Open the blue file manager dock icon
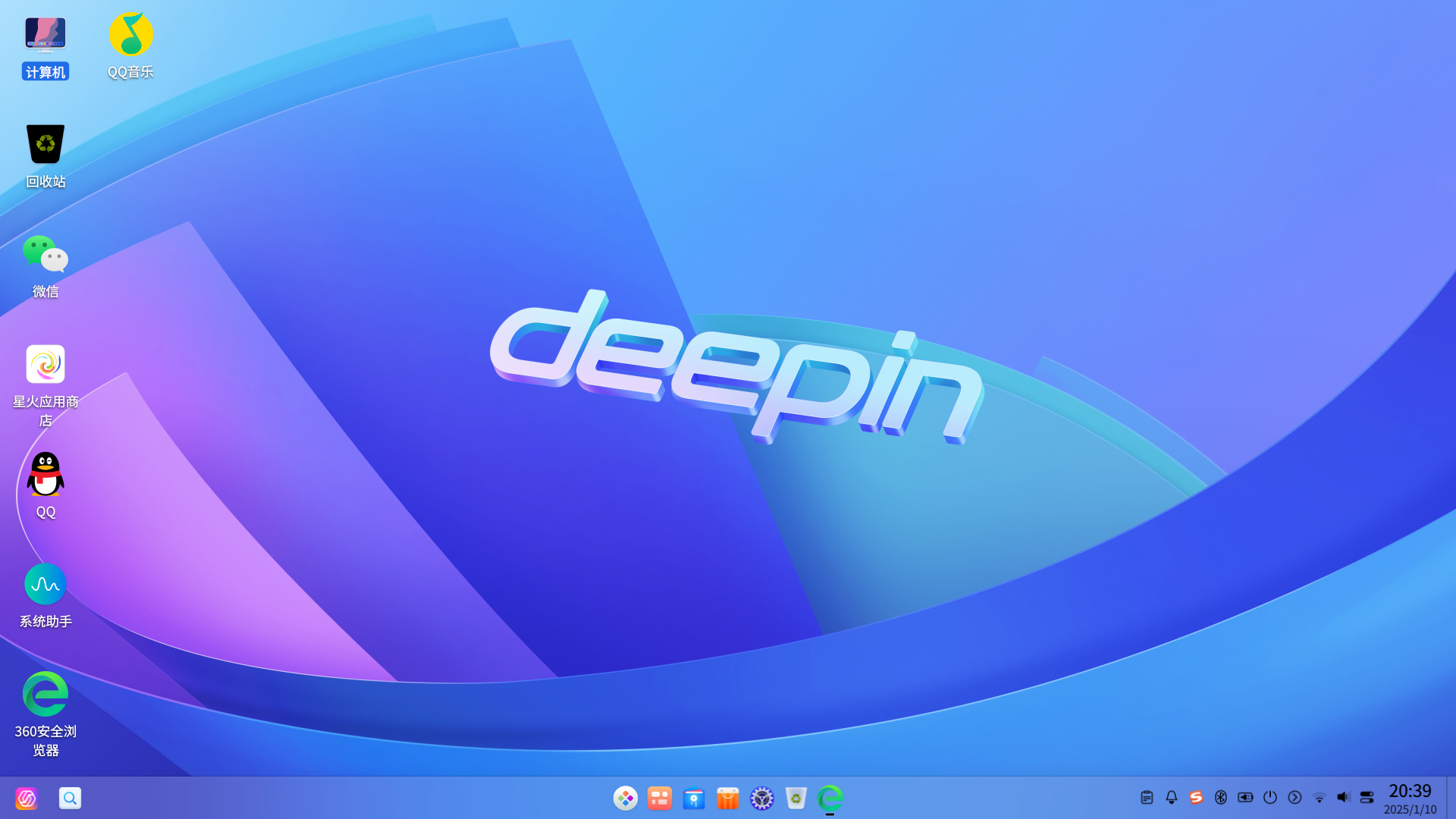 (x=694, y=798)
